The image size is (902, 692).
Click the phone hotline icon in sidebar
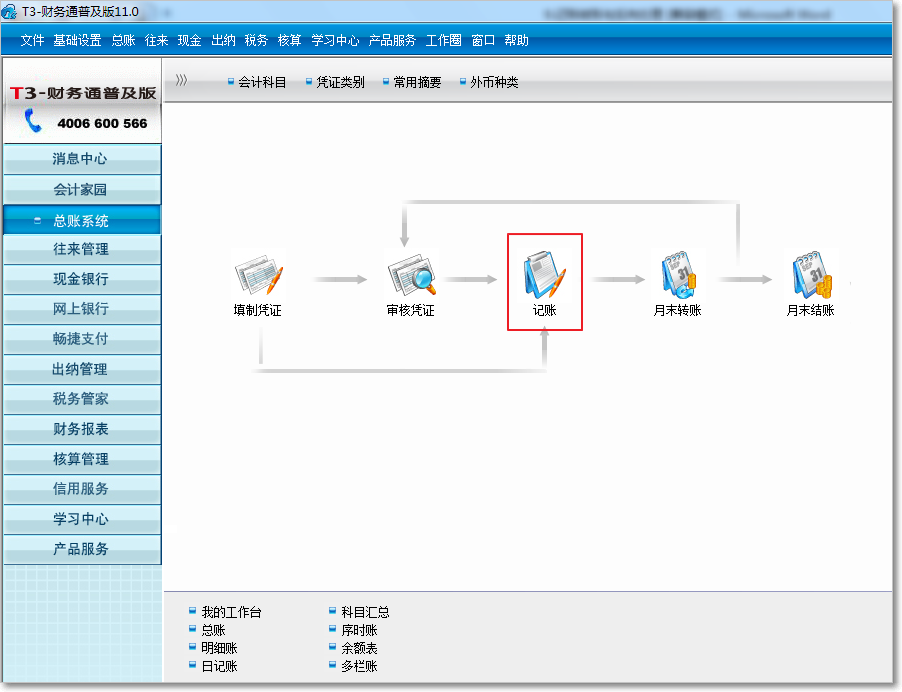[x=35, y=122]
